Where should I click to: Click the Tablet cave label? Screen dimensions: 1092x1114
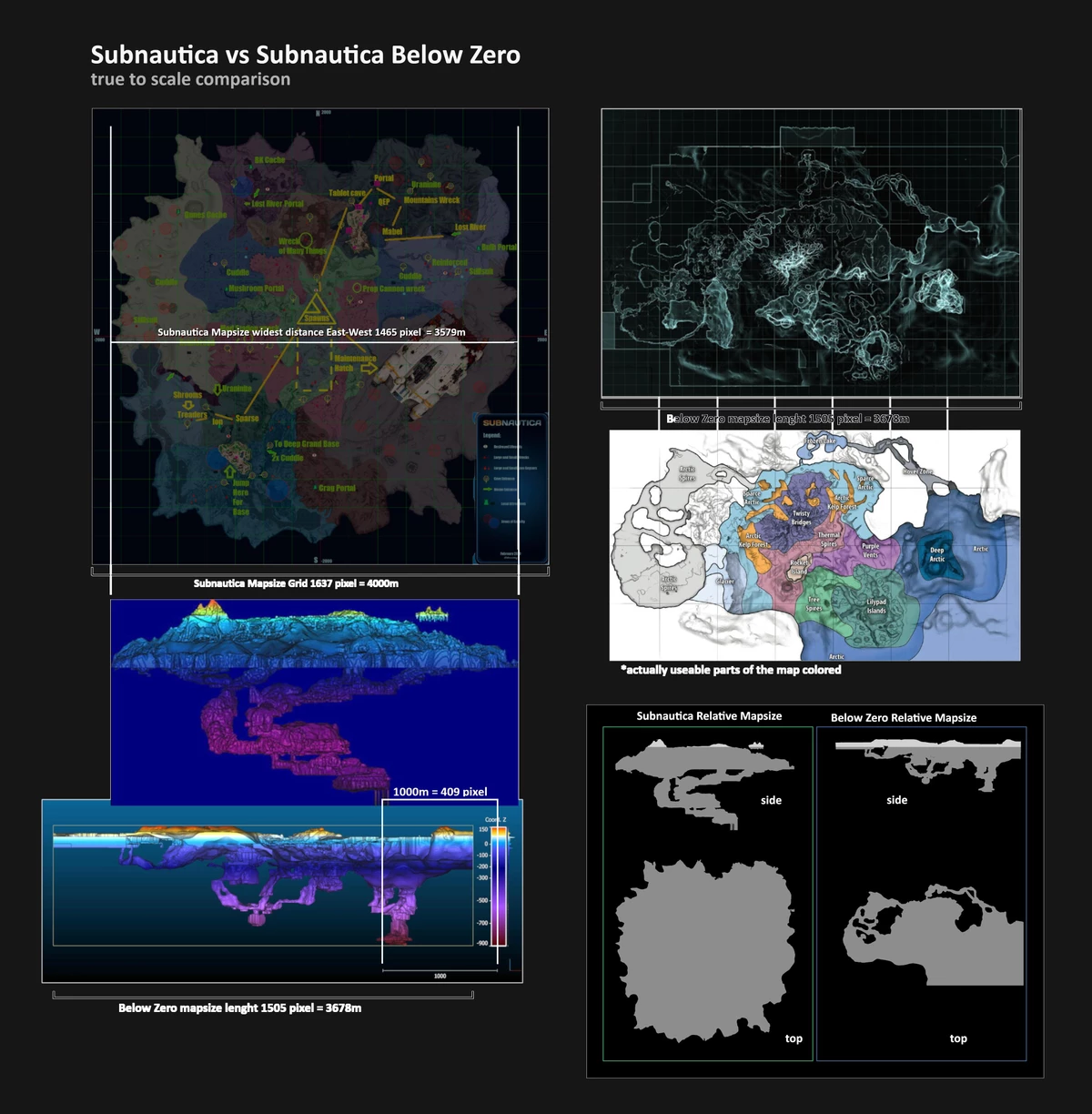(x=347, y=193)
